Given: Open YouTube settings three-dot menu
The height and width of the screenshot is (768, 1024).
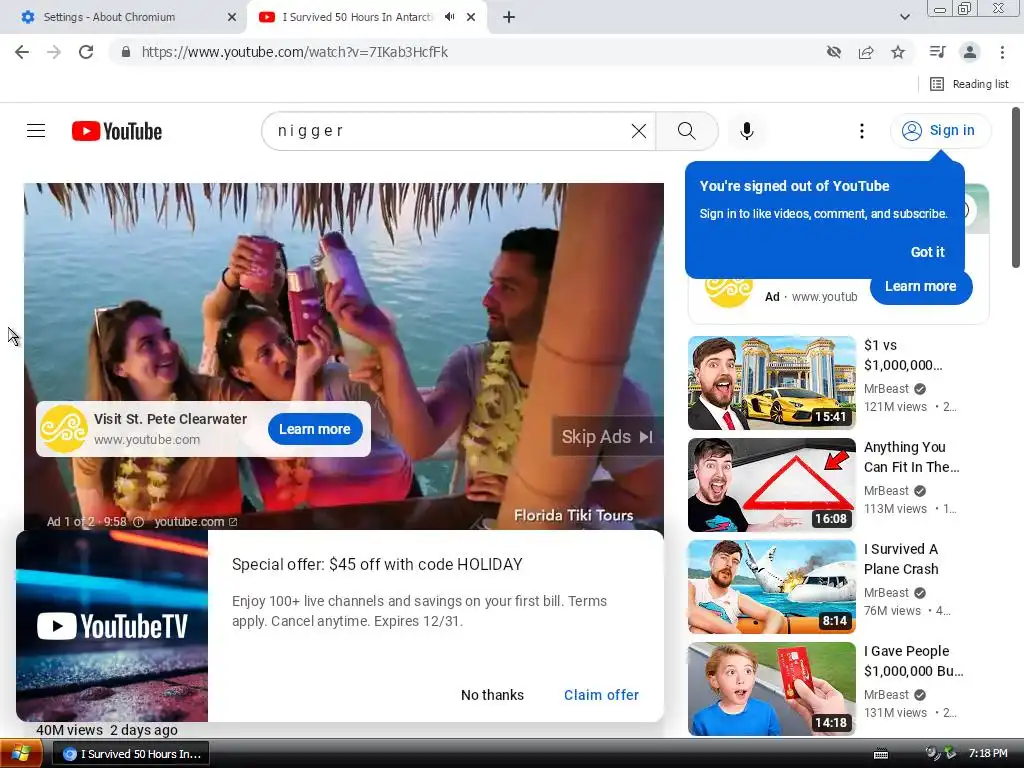Looking at the screenshot, I should click(x=862, y=131).
